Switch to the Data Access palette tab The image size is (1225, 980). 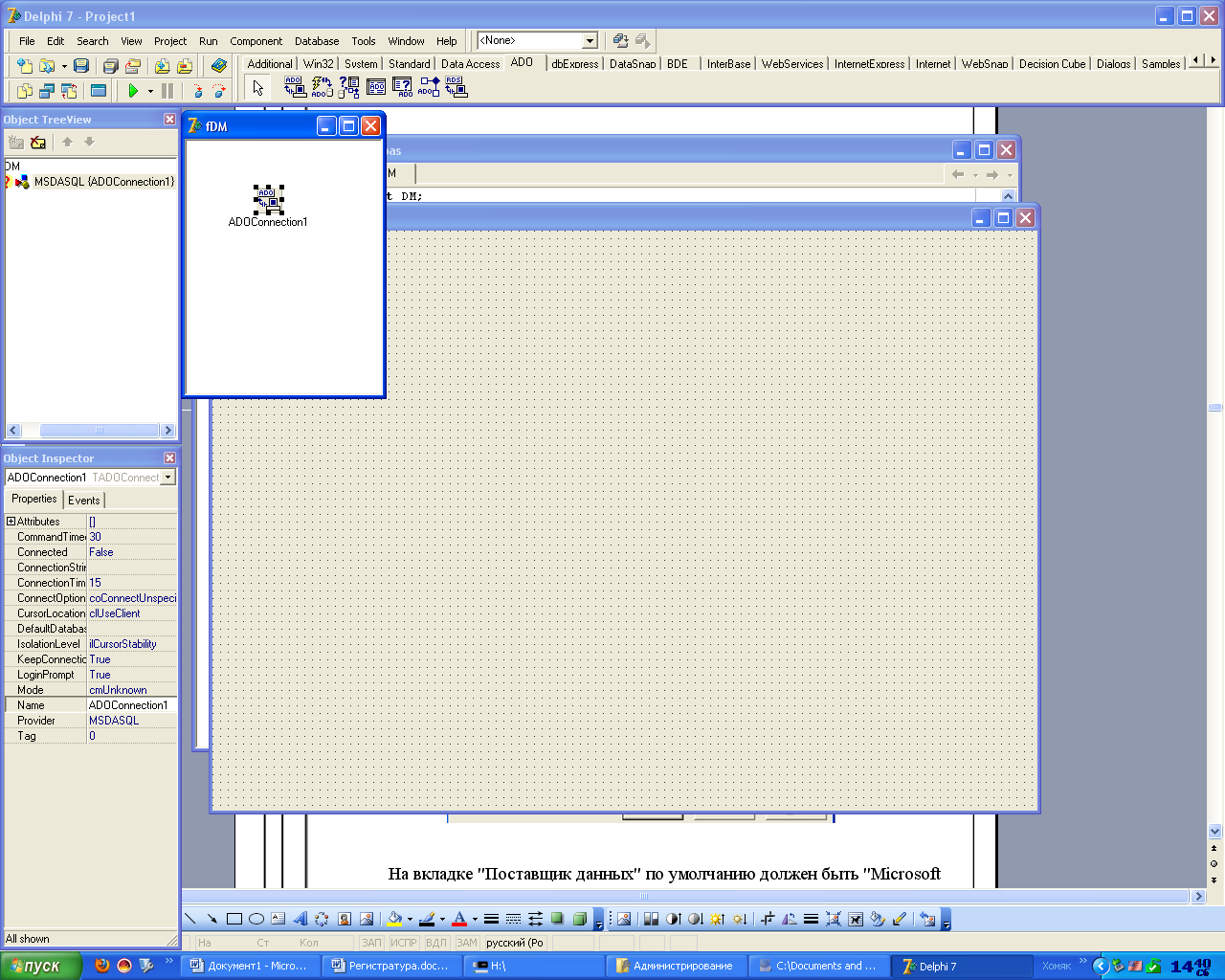470,64
